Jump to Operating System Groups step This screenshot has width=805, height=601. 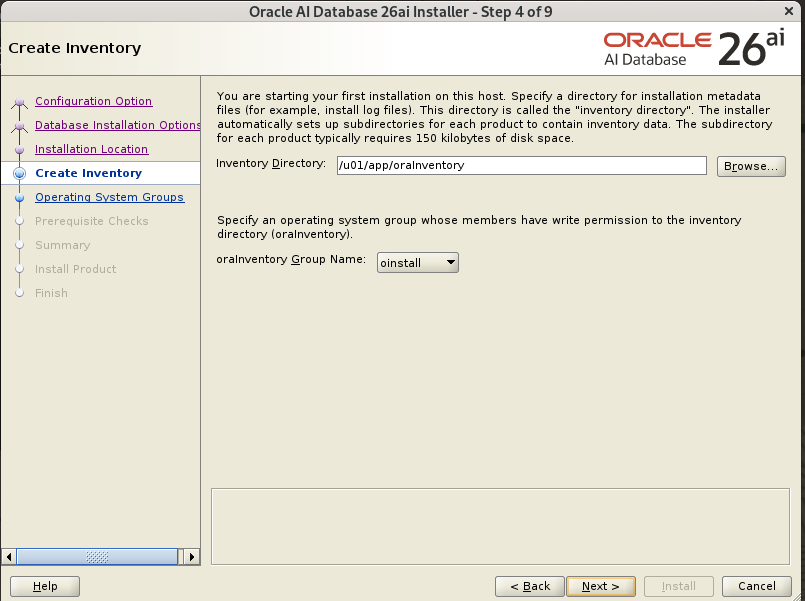(x=109, y=197)
